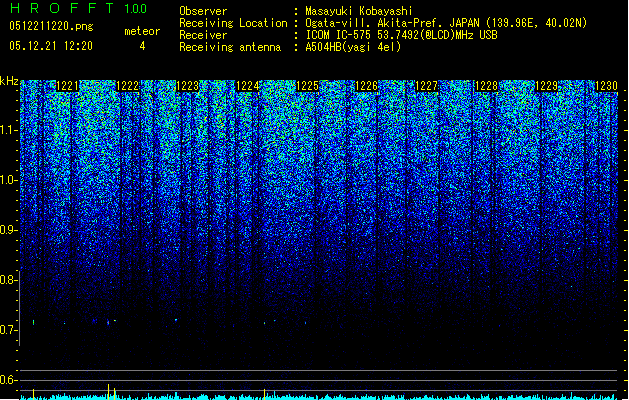Click the 'meteor' label
This screenshot has width=629, height=400.
[142, 31]
